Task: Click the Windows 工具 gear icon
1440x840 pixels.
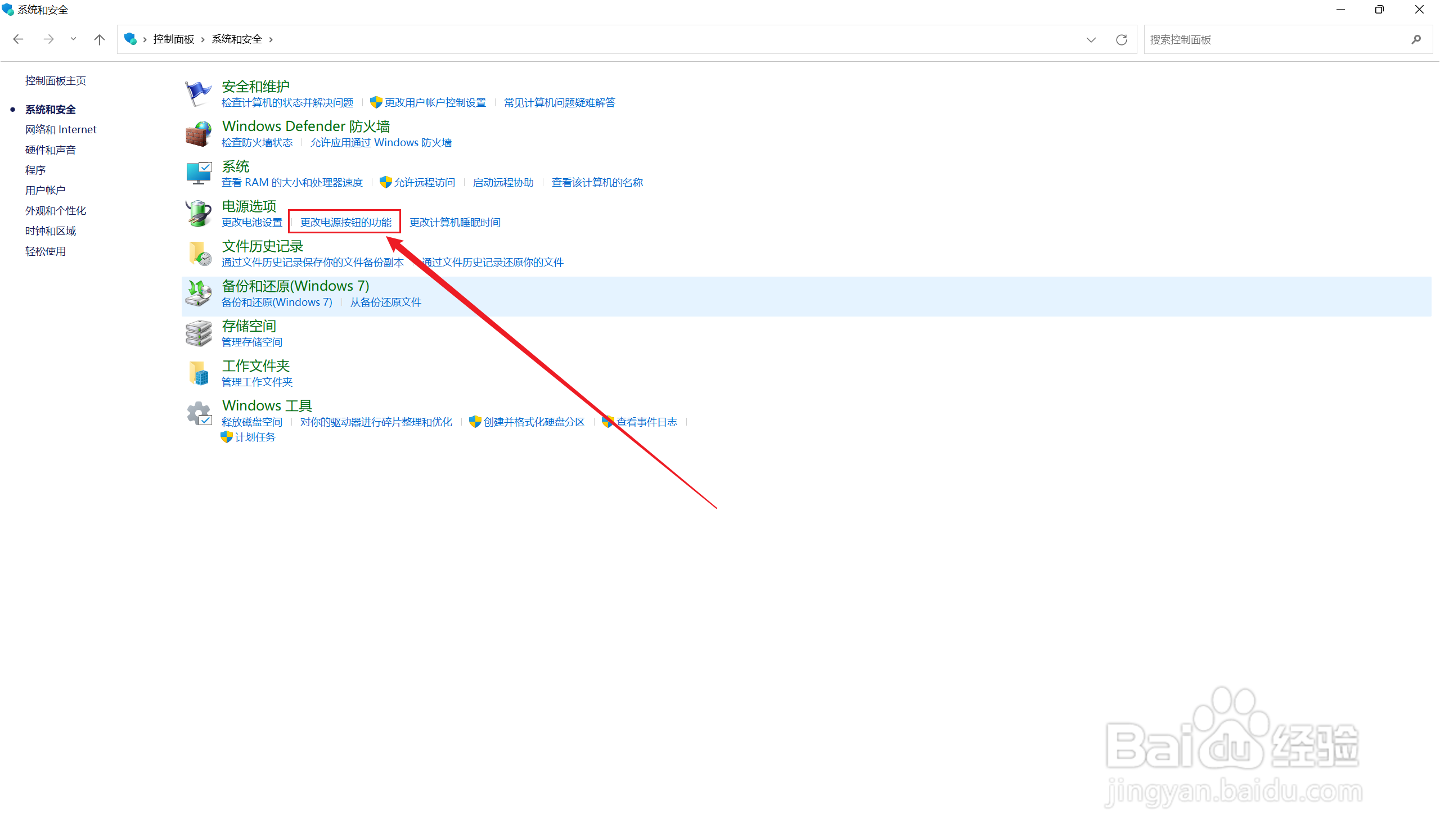Action: 199,413
